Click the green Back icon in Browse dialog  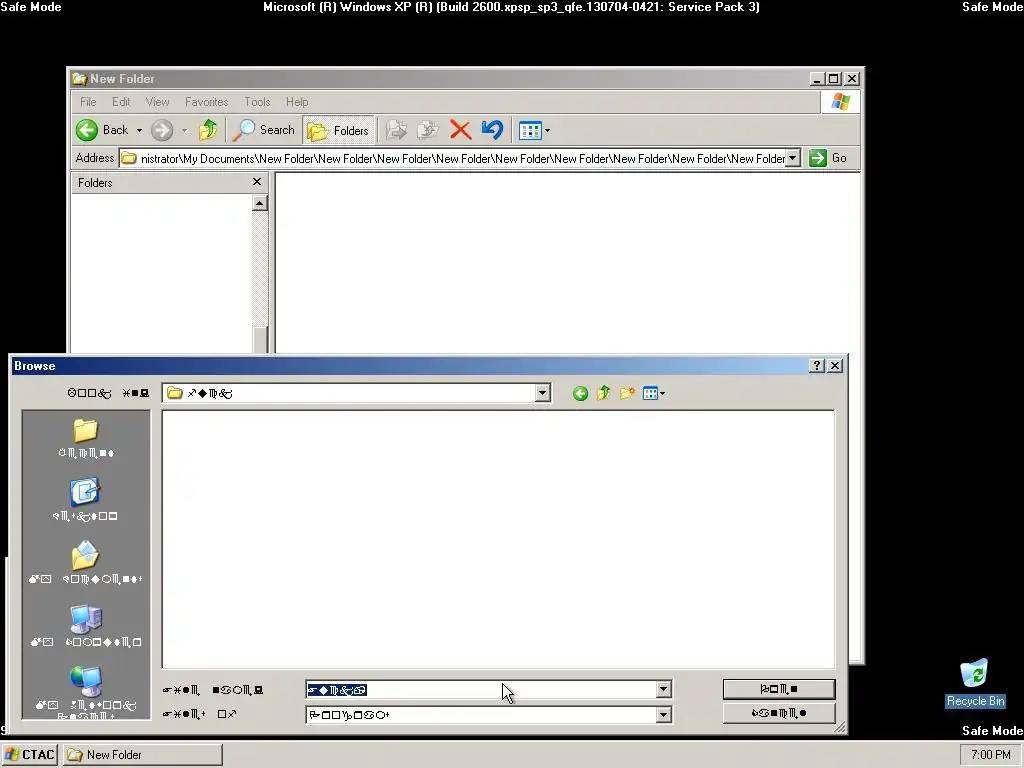pyautogui.click(x=580, y=393)
